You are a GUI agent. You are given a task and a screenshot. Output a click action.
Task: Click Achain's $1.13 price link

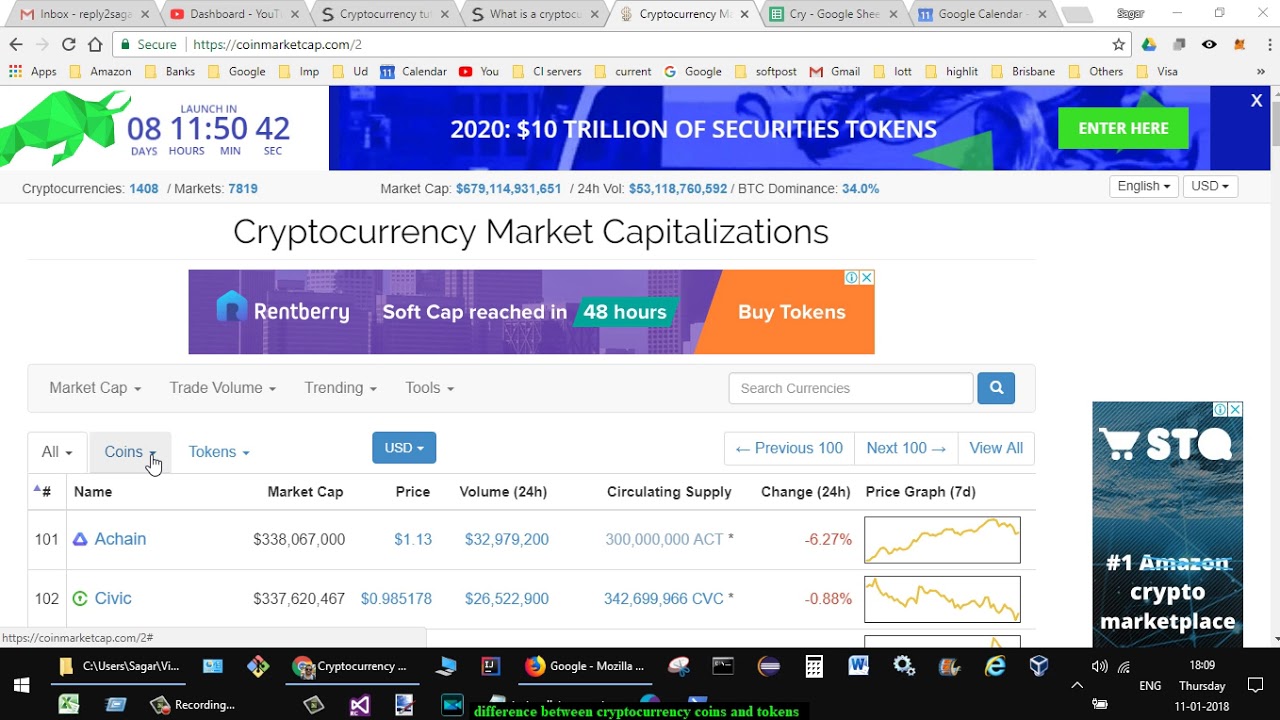tap(413, 539)
